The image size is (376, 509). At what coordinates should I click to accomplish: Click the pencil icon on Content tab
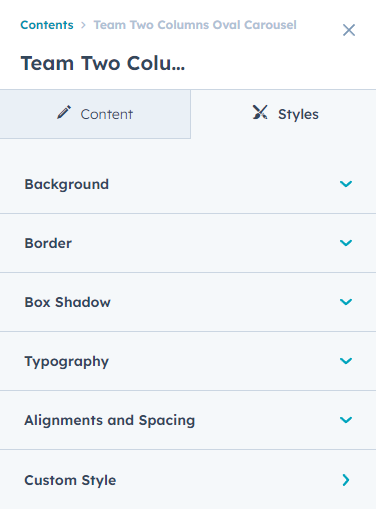tap(64, 112)
